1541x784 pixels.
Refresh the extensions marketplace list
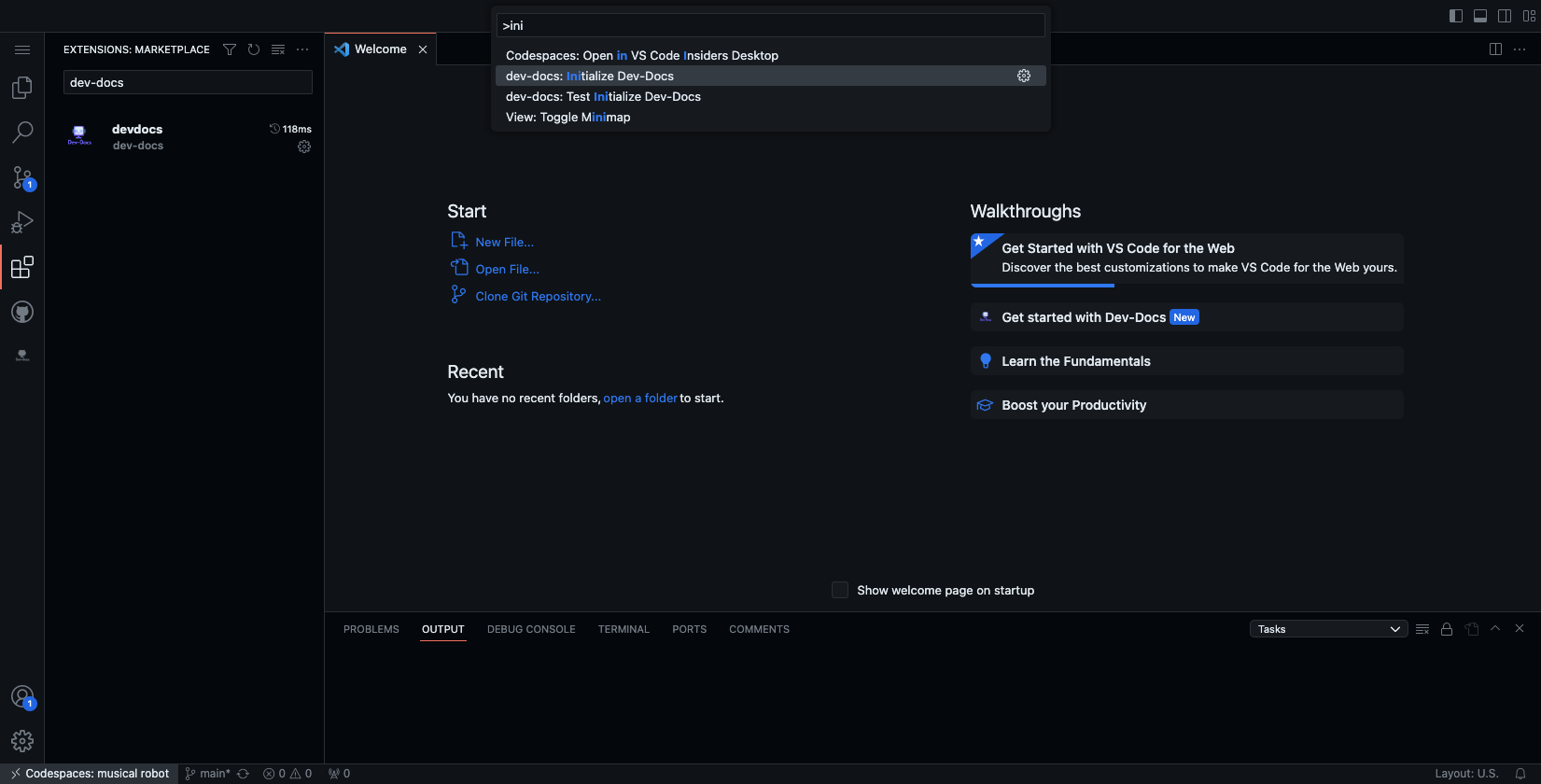click(254, 49)
